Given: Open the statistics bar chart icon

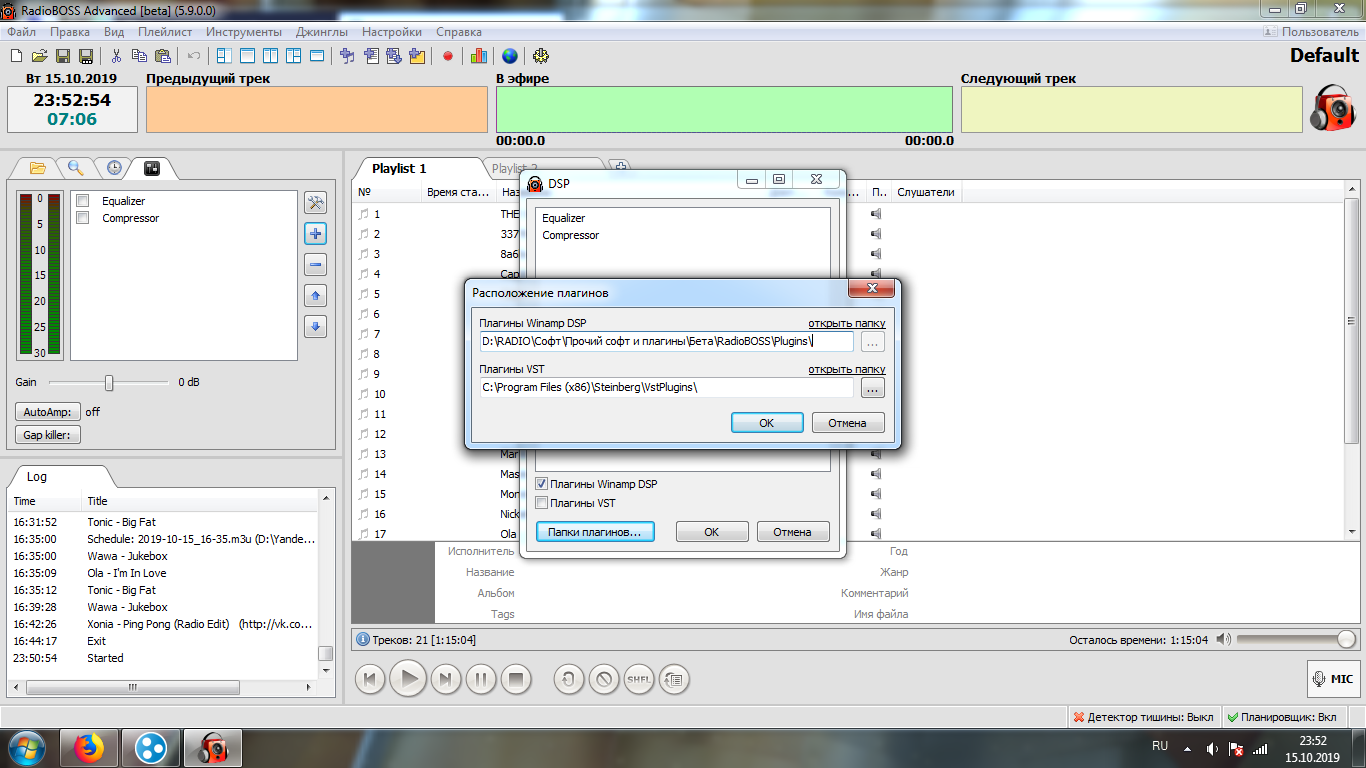Looking at the screenshot, I should 479,56.
